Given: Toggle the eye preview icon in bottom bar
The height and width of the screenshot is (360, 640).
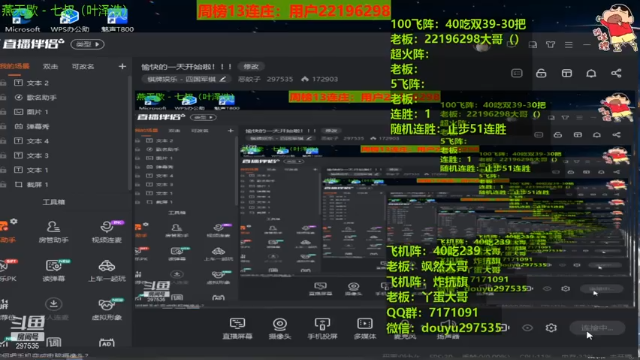Looking at the screenshot, I should tap(527, 328).
